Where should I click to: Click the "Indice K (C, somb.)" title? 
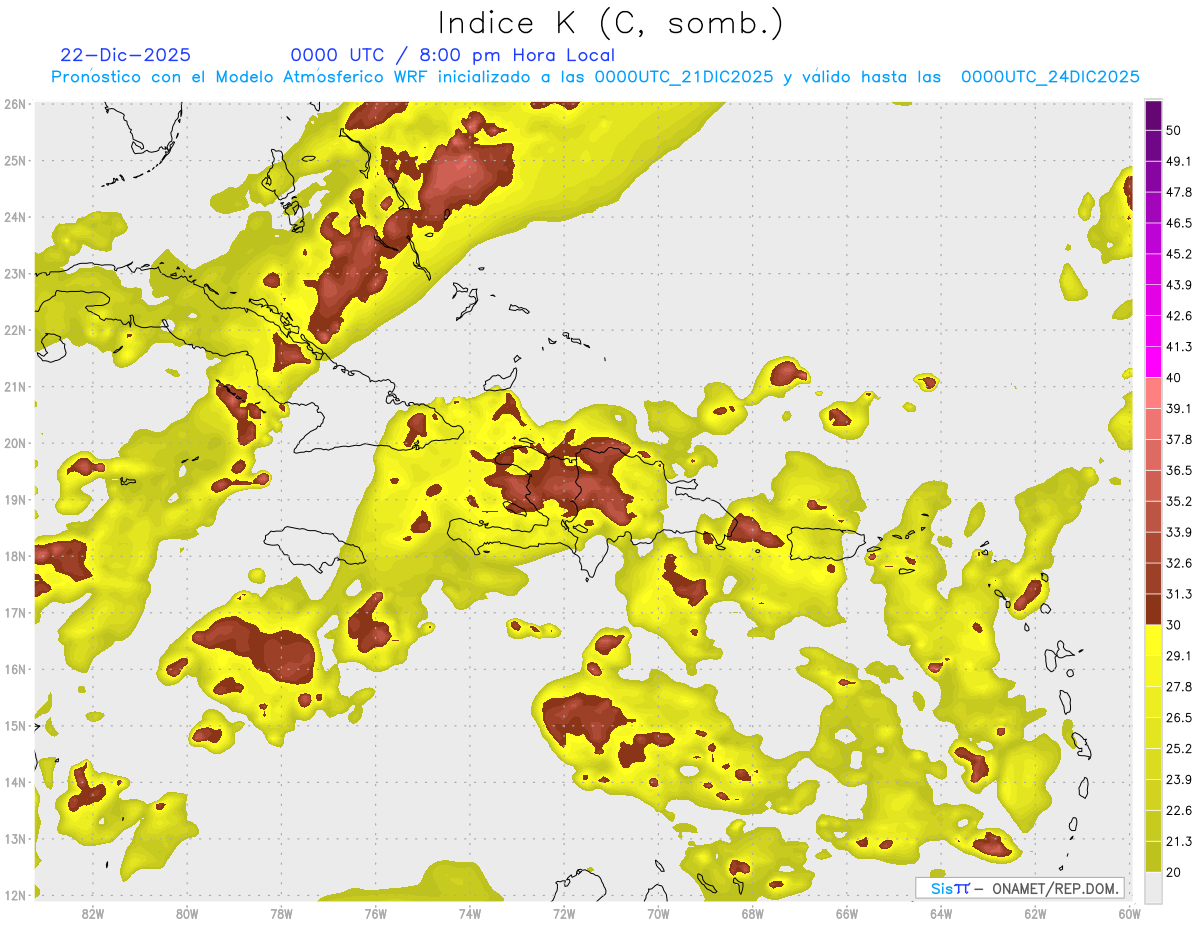click(x=611, y=23)
